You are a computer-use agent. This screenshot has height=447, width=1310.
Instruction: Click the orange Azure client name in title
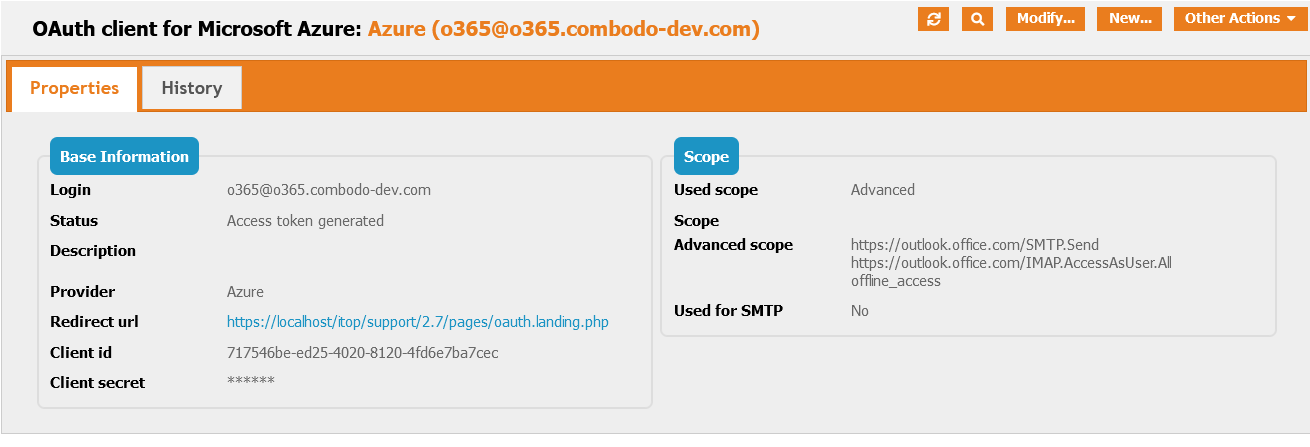563,29
